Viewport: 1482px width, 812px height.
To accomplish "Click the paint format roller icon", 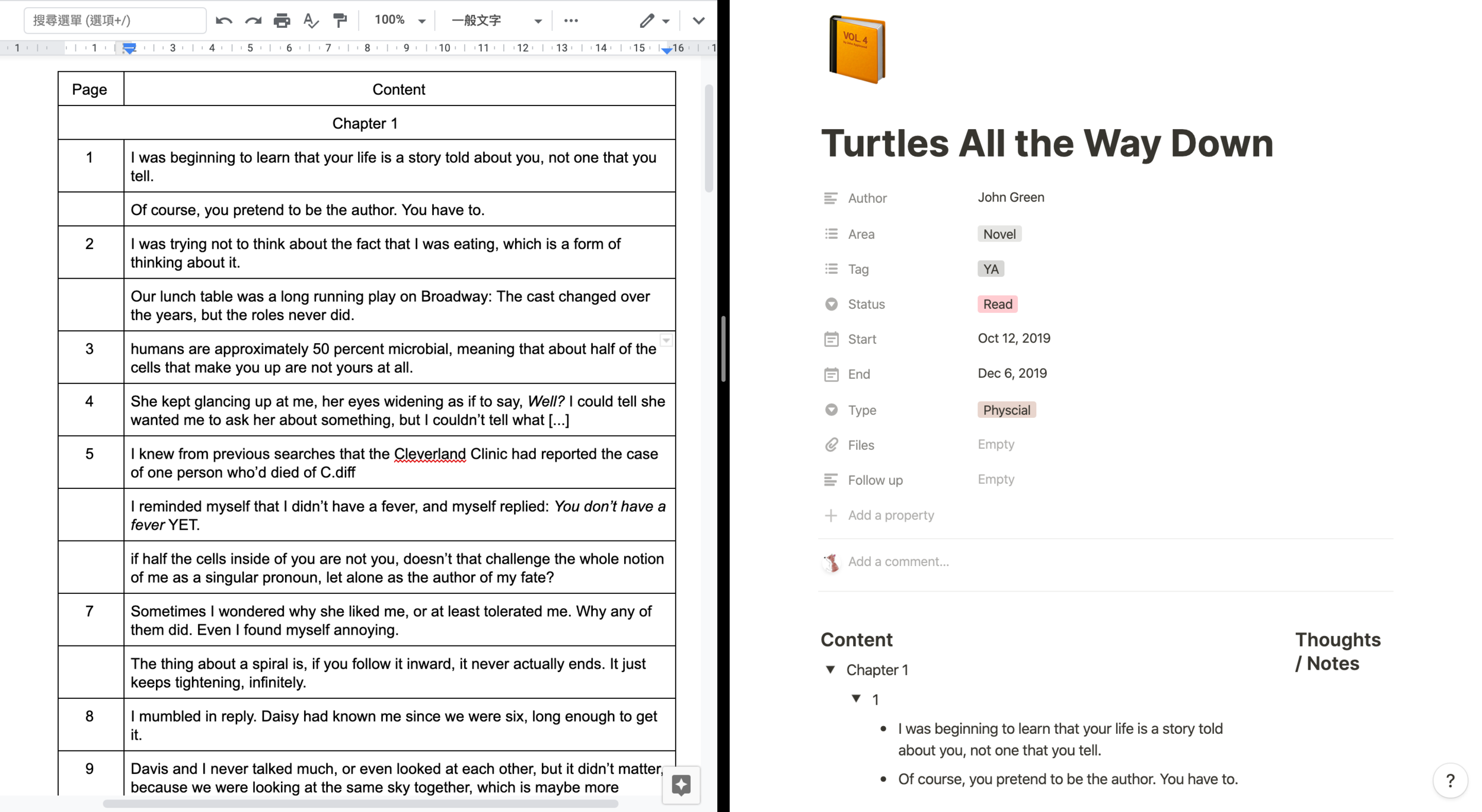I will tap(340, 21).
